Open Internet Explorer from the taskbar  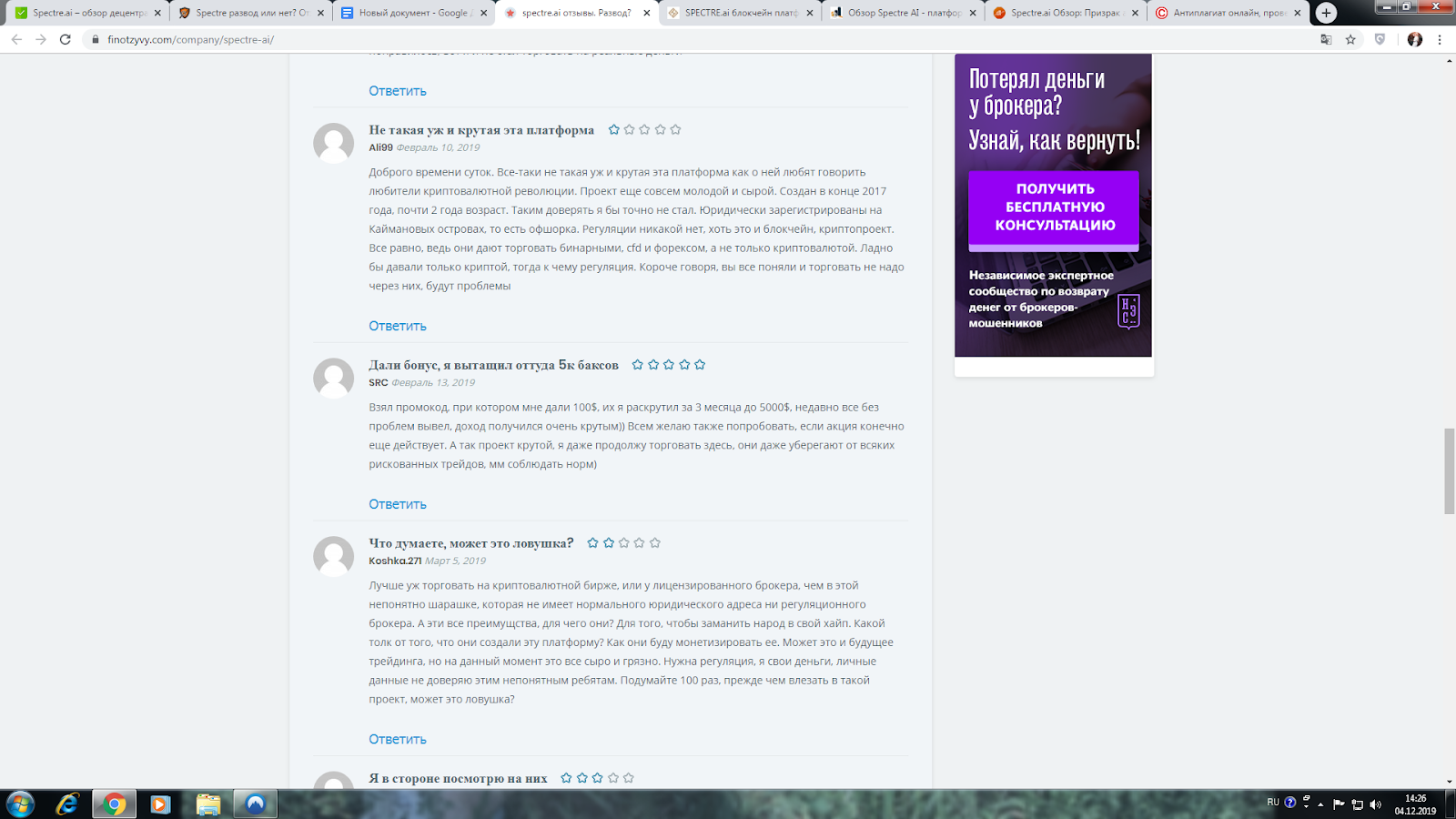[67, 804]
